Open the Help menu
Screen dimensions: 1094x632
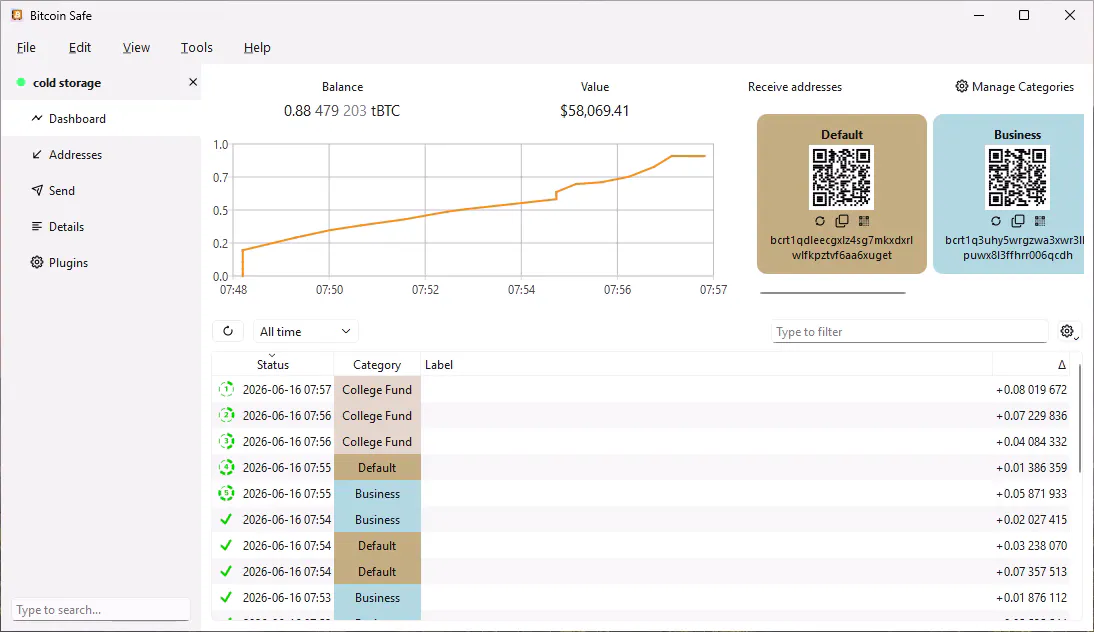257,47
